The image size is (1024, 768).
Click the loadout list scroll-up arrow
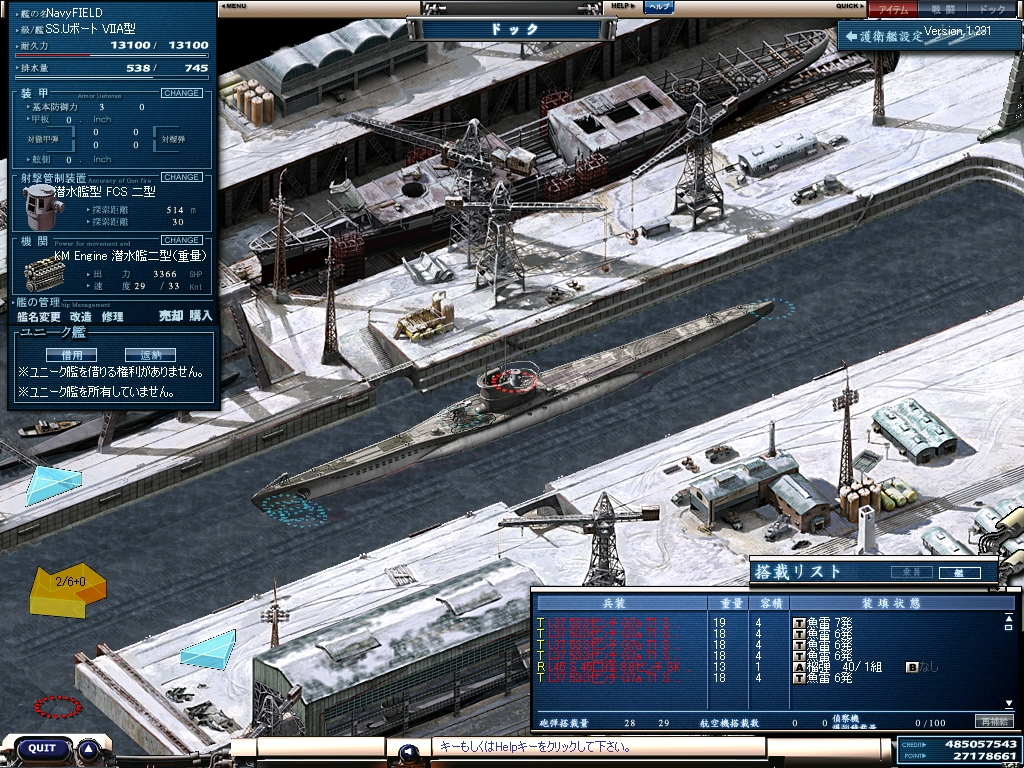[1009, 618]
